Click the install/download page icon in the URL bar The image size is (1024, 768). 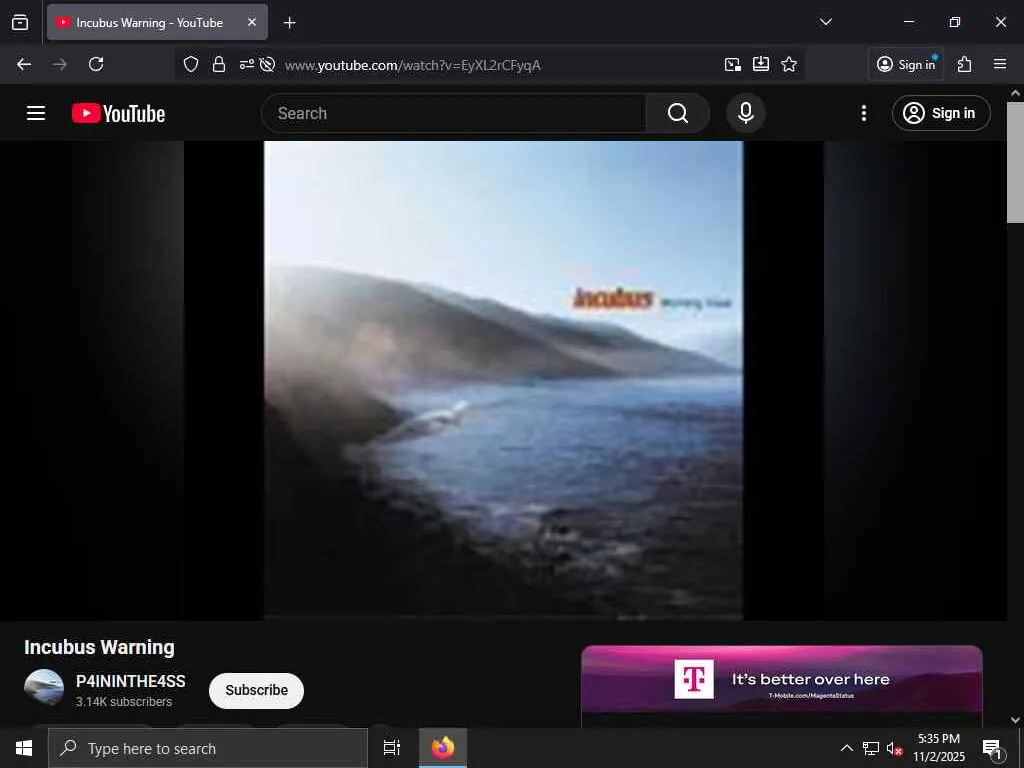click(761, 64)
